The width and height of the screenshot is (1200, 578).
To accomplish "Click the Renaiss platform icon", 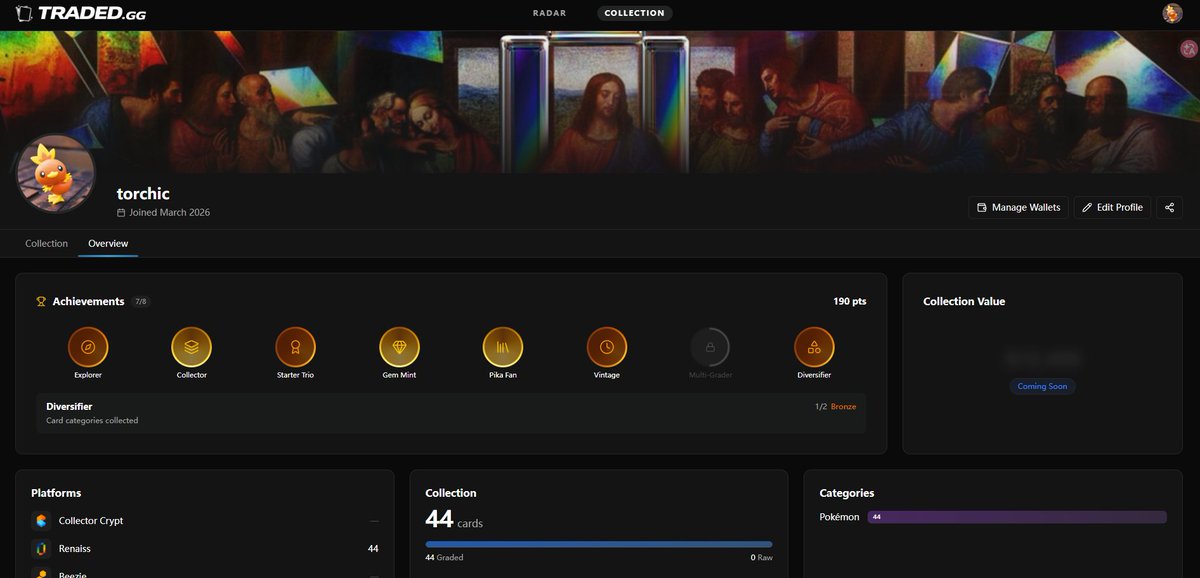I will [40, 548].
